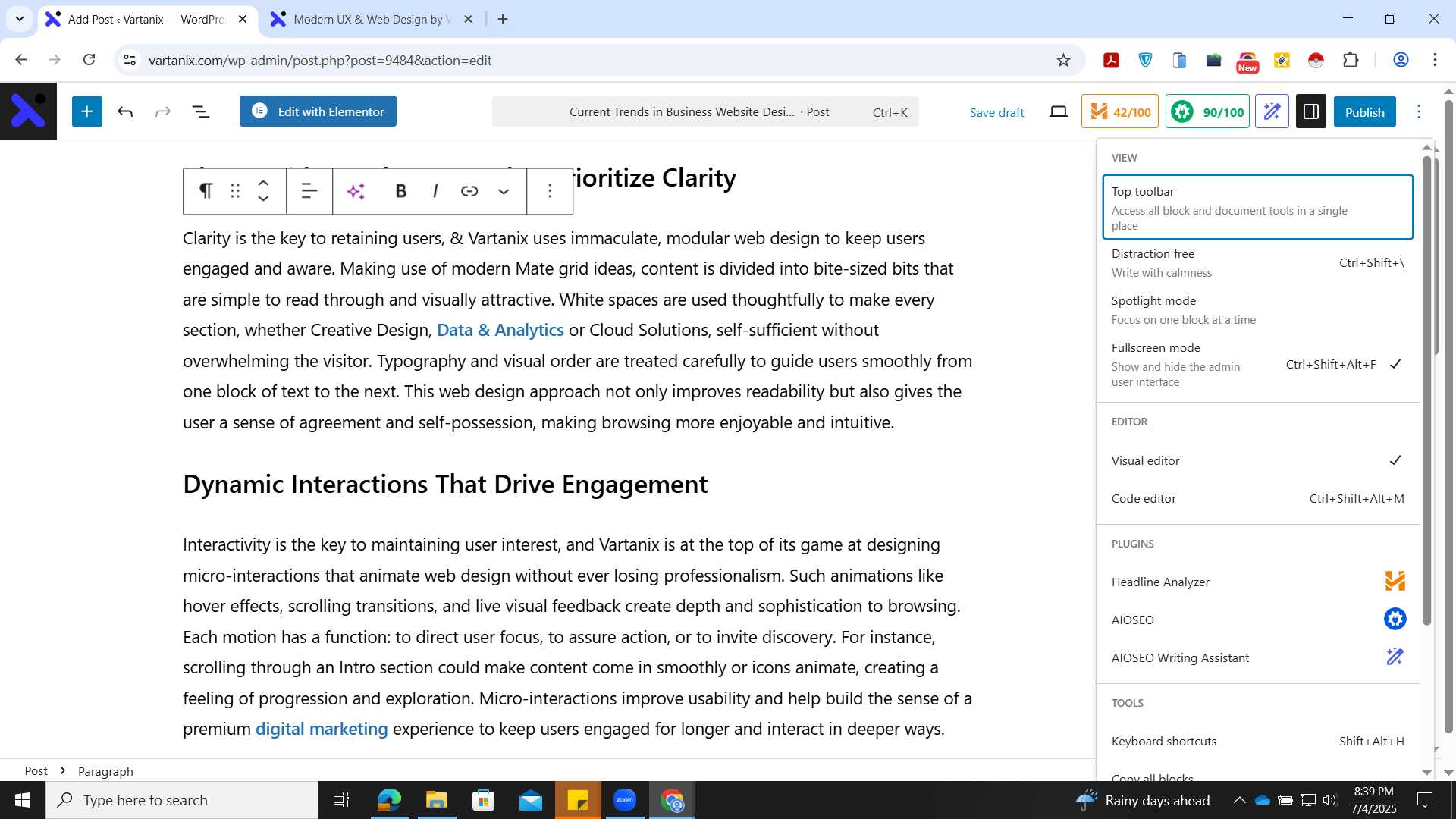Insert a link in the paragraph

tap(469, 191)
